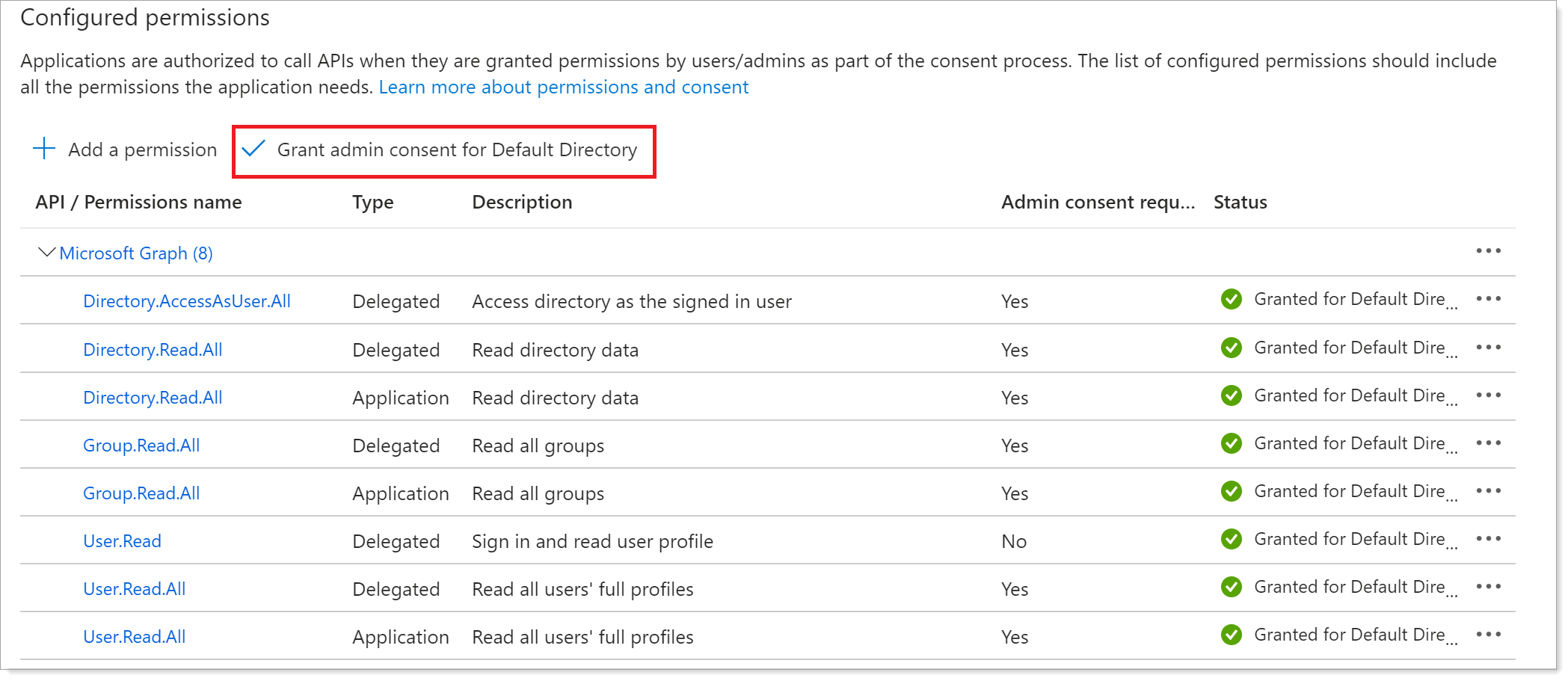Click the plus icon for Add a permission
The height and width of the screenshot is (681, 1568).
44,149
